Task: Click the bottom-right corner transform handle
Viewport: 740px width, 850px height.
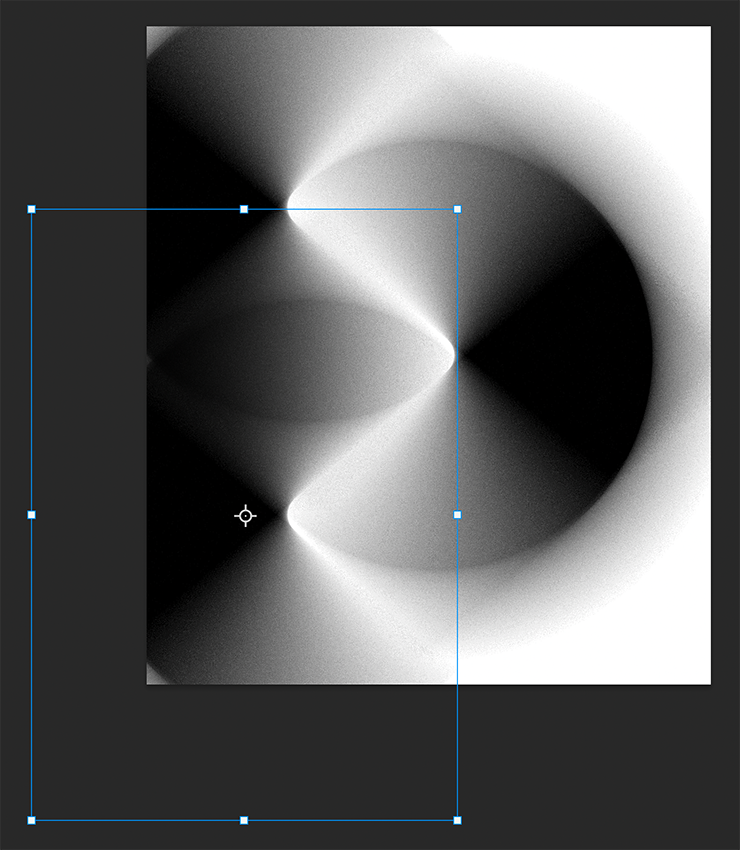Action: (457, 820)
